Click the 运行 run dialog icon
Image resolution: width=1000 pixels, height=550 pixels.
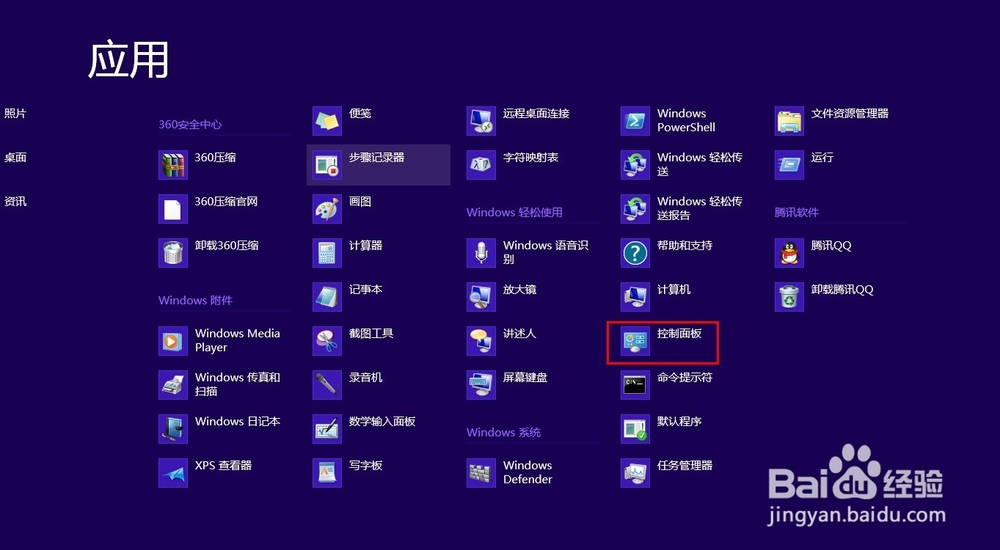pyautogui.click(x=790, y=165)
